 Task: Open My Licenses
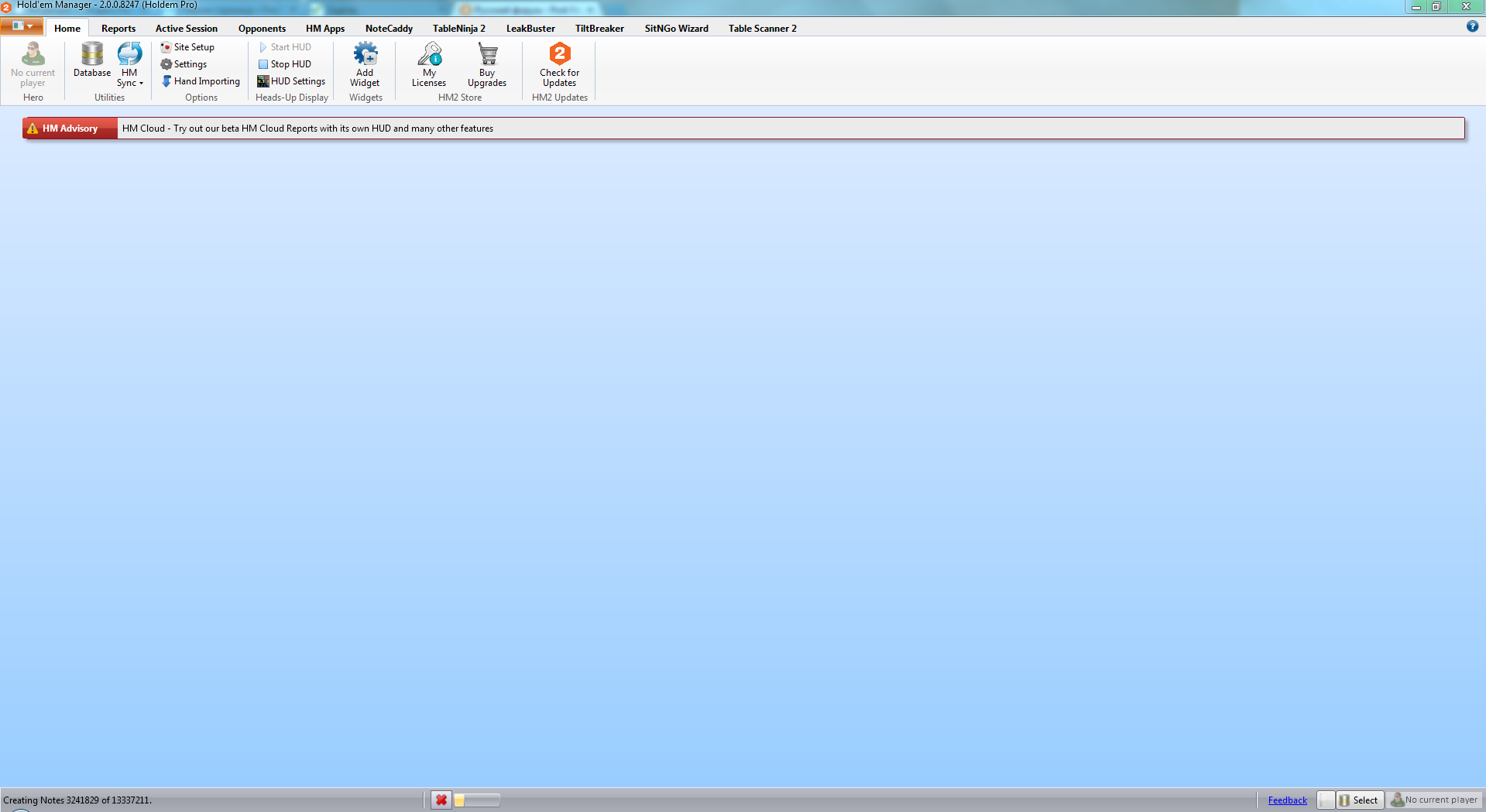click(429, 65)
